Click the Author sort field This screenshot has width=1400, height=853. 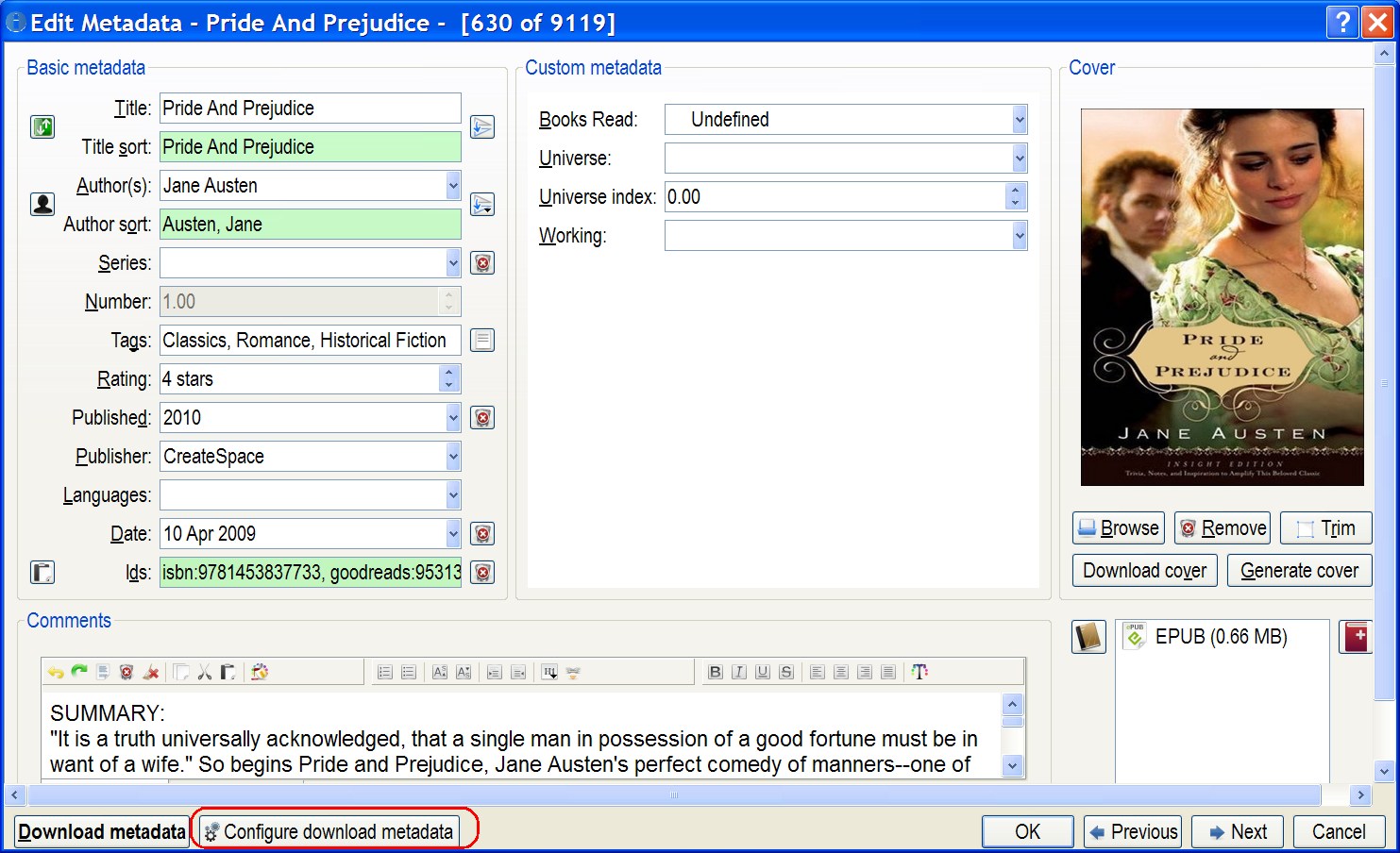[x=311, y=225]
